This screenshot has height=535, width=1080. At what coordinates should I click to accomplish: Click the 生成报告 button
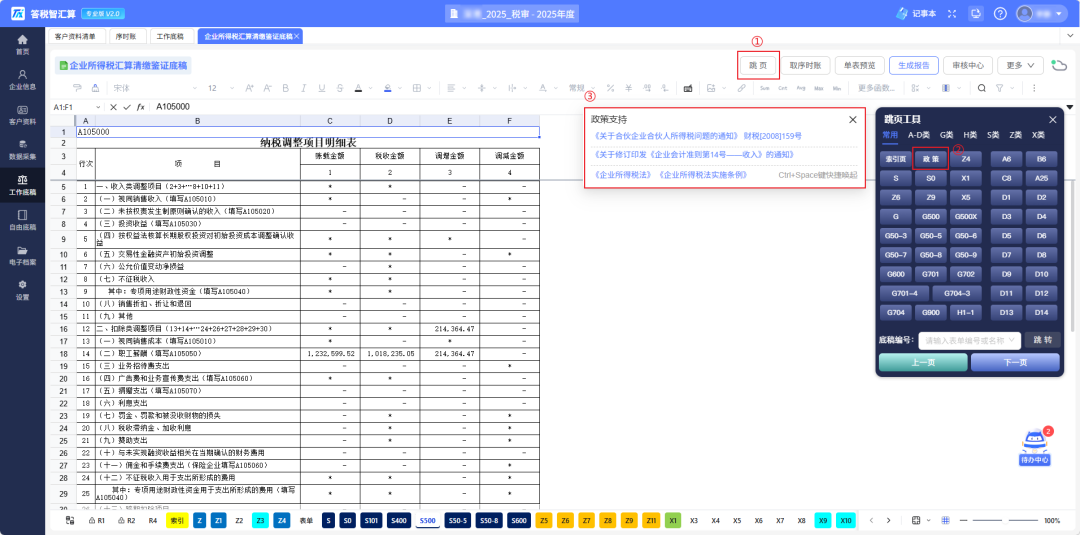[x=914, y=65]
